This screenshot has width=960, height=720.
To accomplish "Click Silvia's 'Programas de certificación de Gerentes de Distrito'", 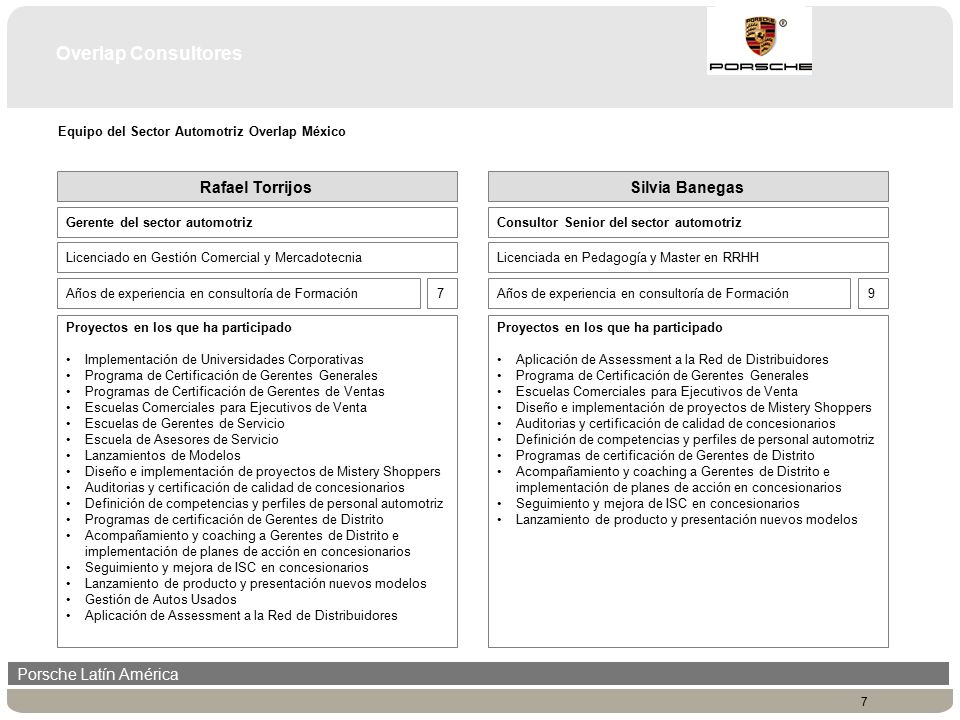I will [665, 456].
